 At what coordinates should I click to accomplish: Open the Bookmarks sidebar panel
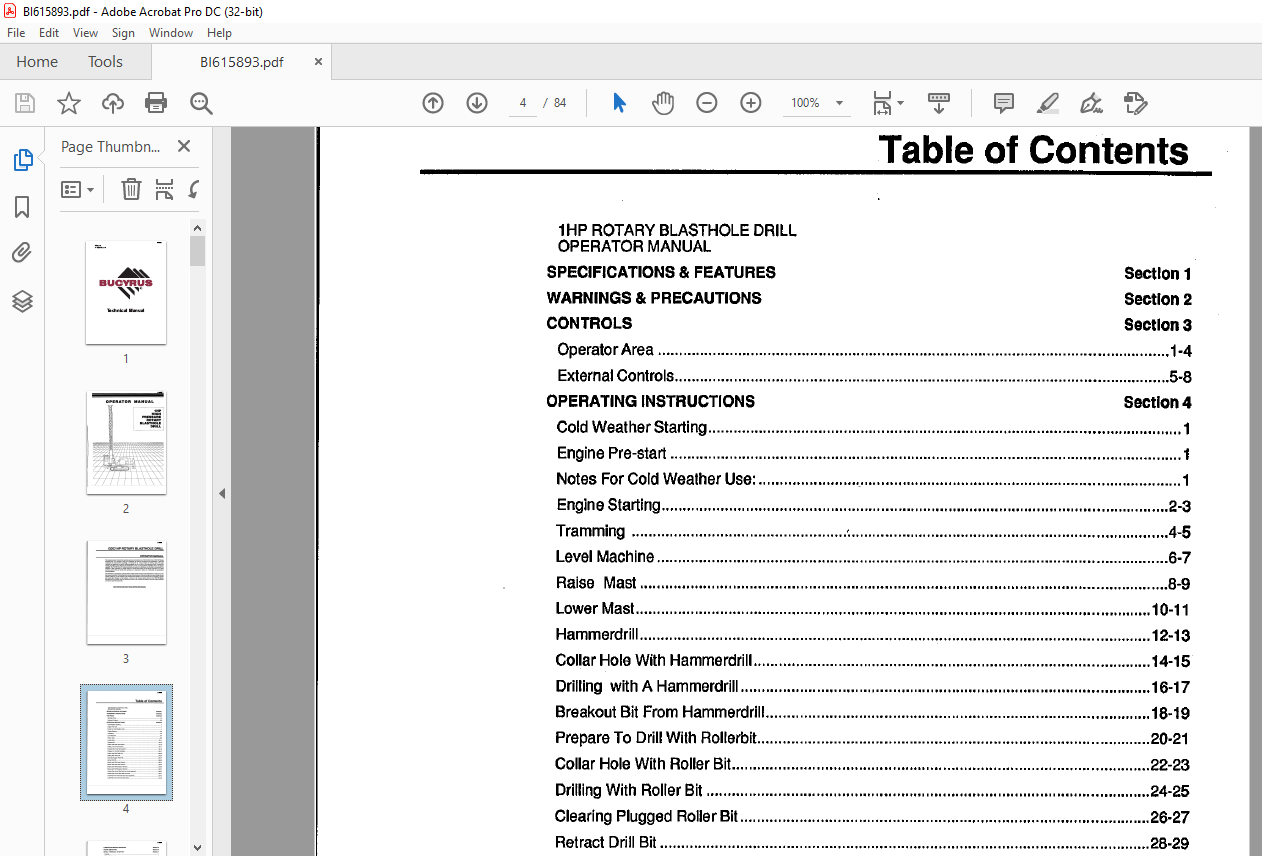pyautogui.click(x=22, y=207)
